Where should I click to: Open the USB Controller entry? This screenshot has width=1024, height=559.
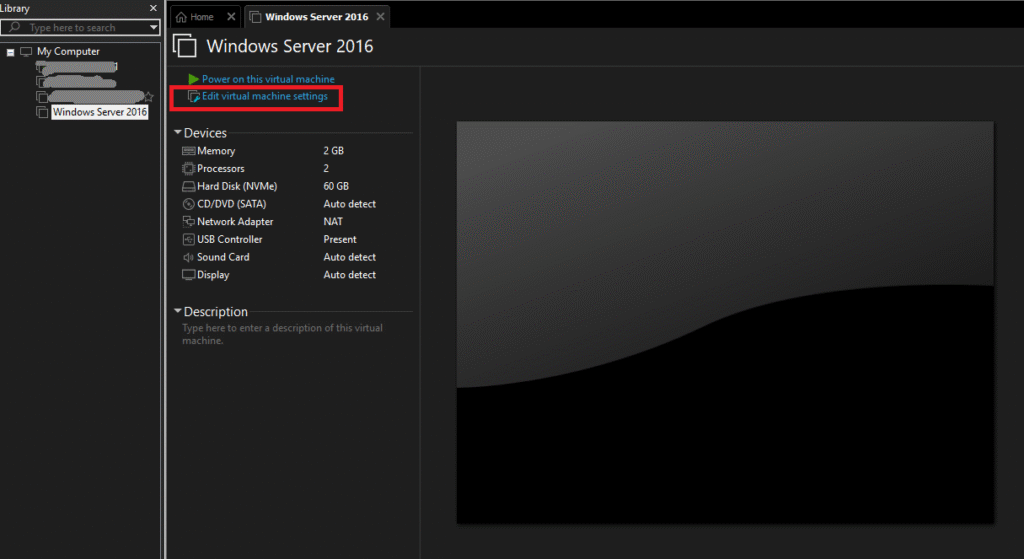[x=230, y=239]
